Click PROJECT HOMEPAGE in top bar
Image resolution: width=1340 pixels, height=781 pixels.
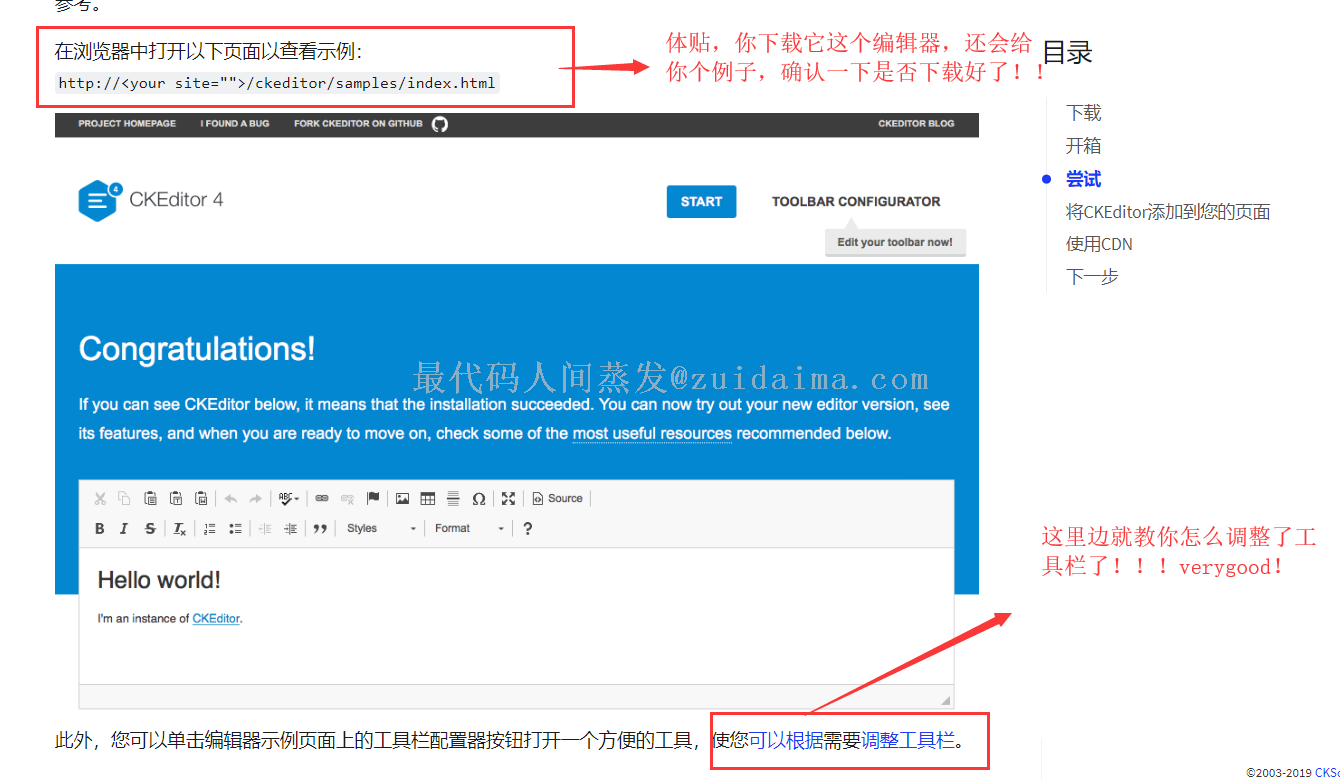[127, 124]
